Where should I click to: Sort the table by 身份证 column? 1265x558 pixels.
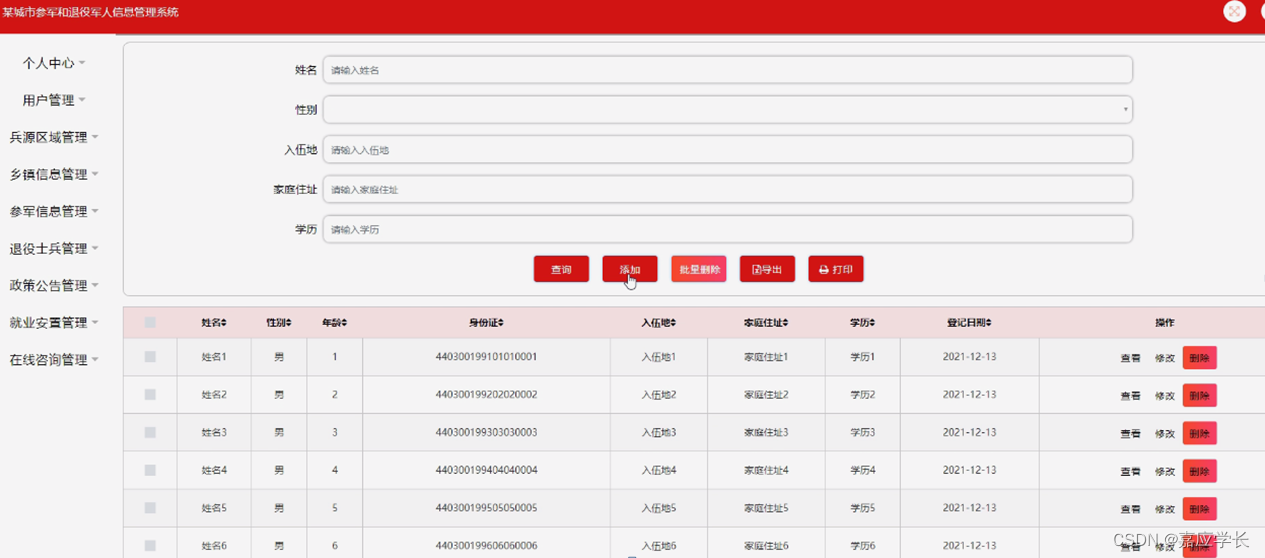coord(486,323)
